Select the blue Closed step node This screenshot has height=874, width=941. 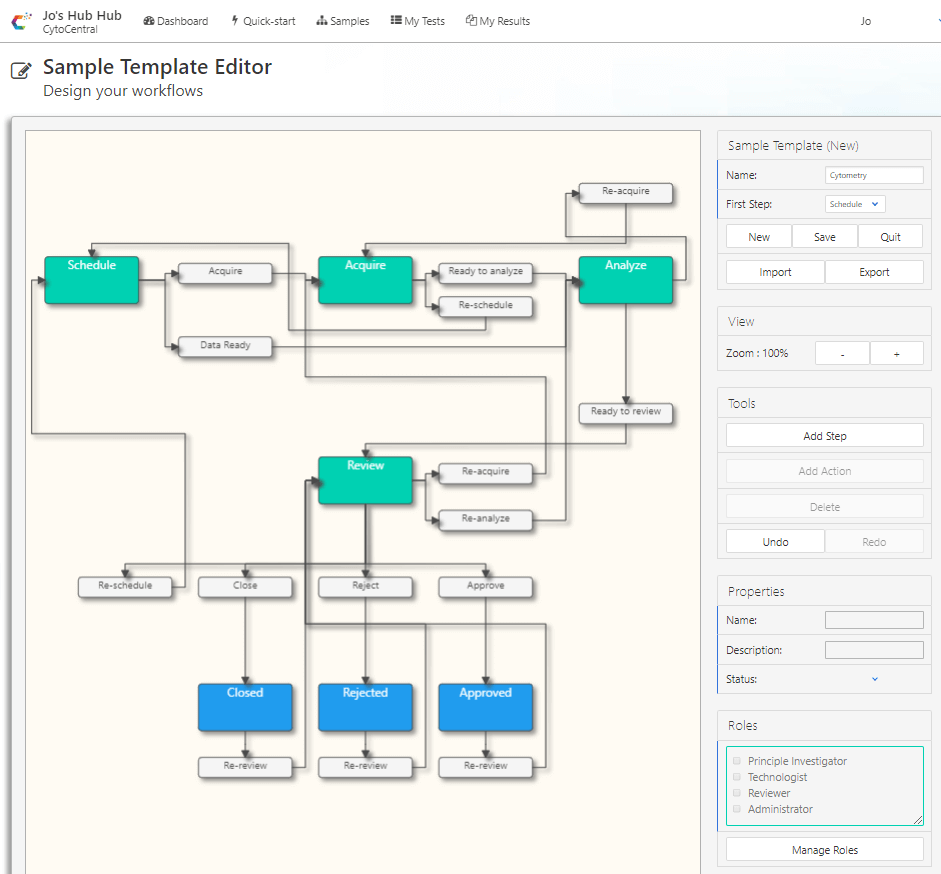pyautogui.click(x=245, y=707)
